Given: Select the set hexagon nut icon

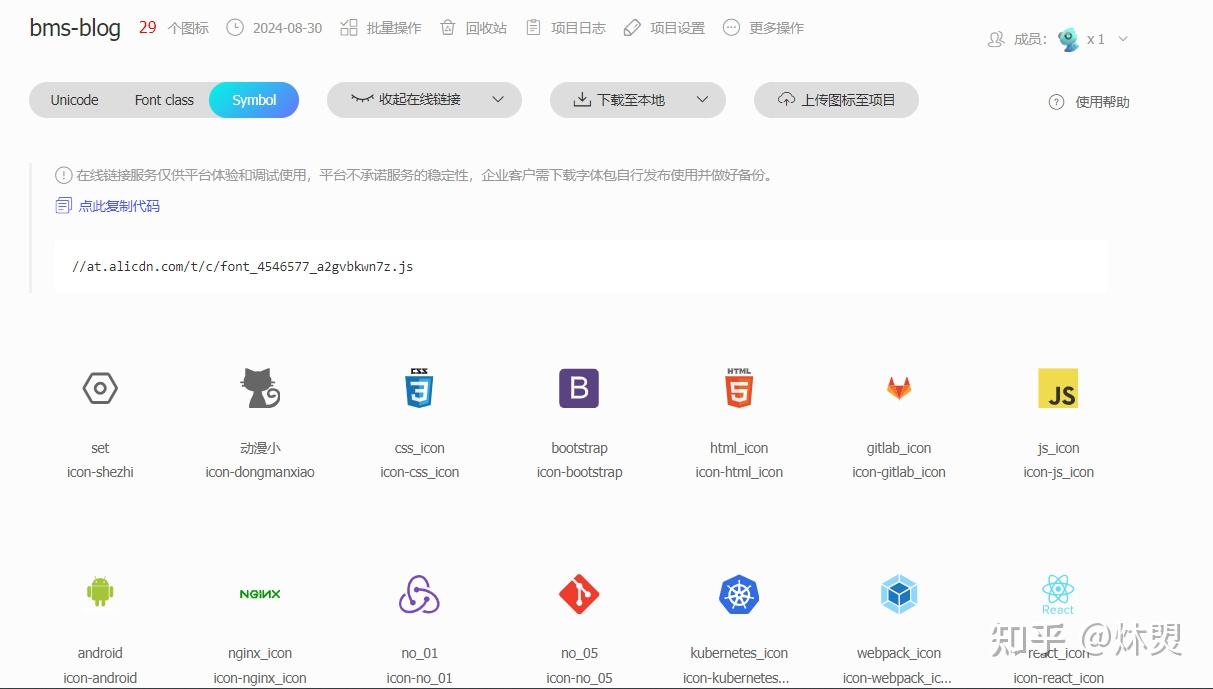Looking at the screenshot, I should 100,388.
